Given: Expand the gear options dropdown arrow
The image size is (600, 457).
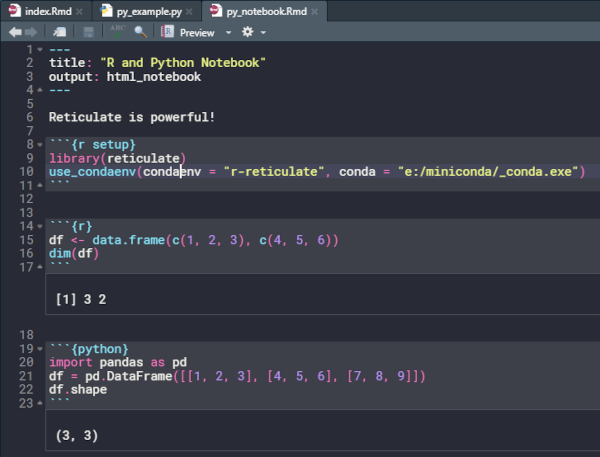Looking at the screenshot, I should tap(263, 33).
